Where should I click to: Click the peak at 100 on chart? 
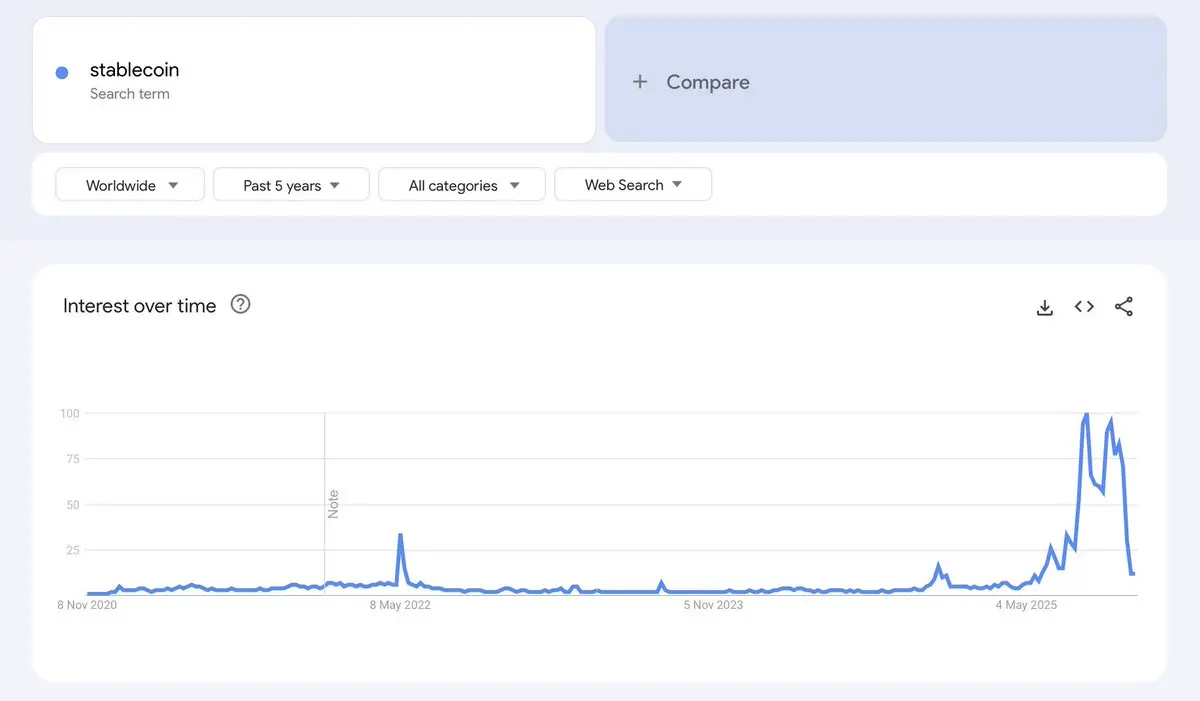(1086, 414)
